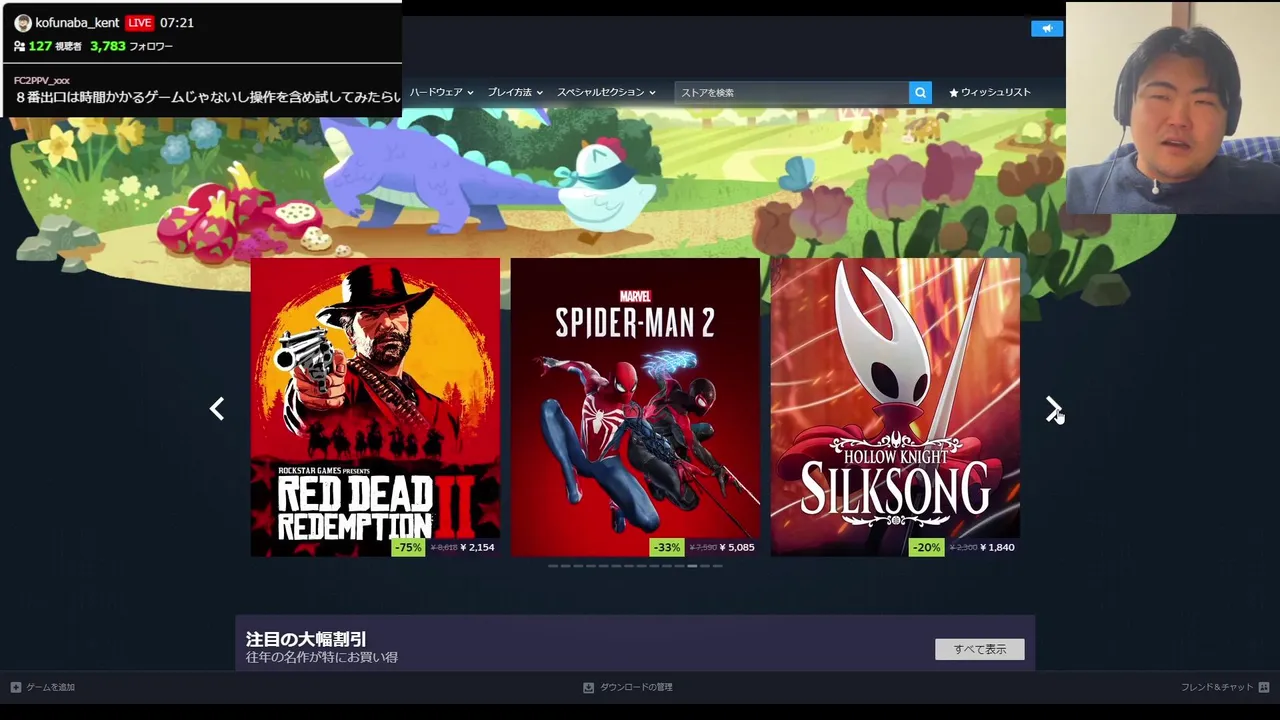This screenshot has width=1280, height=720.
Task: Click the -33% discount badge
Action: tap(667, 547)
